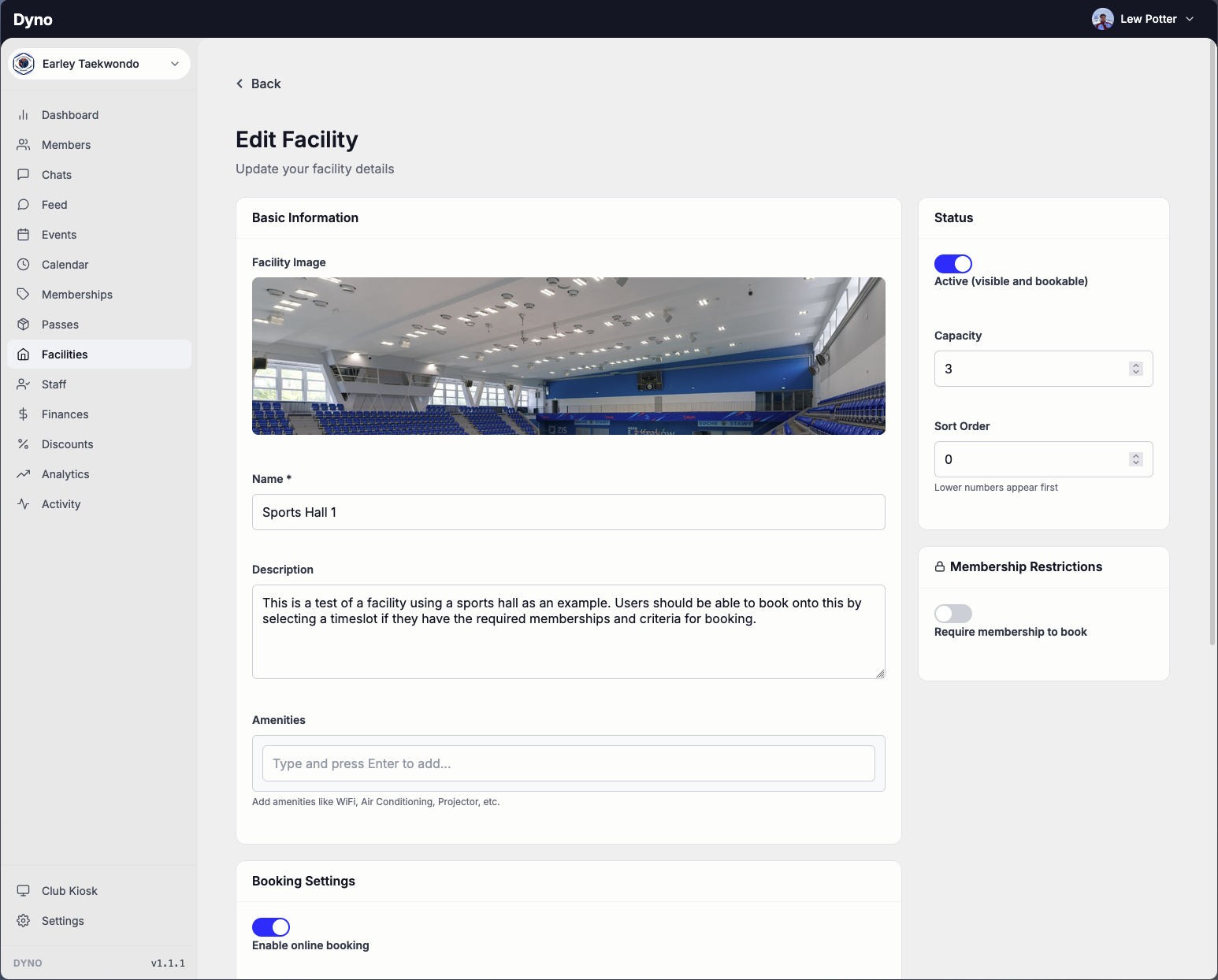
Task: Click the v1.1.1 version text
Action: tap(168, 963)
